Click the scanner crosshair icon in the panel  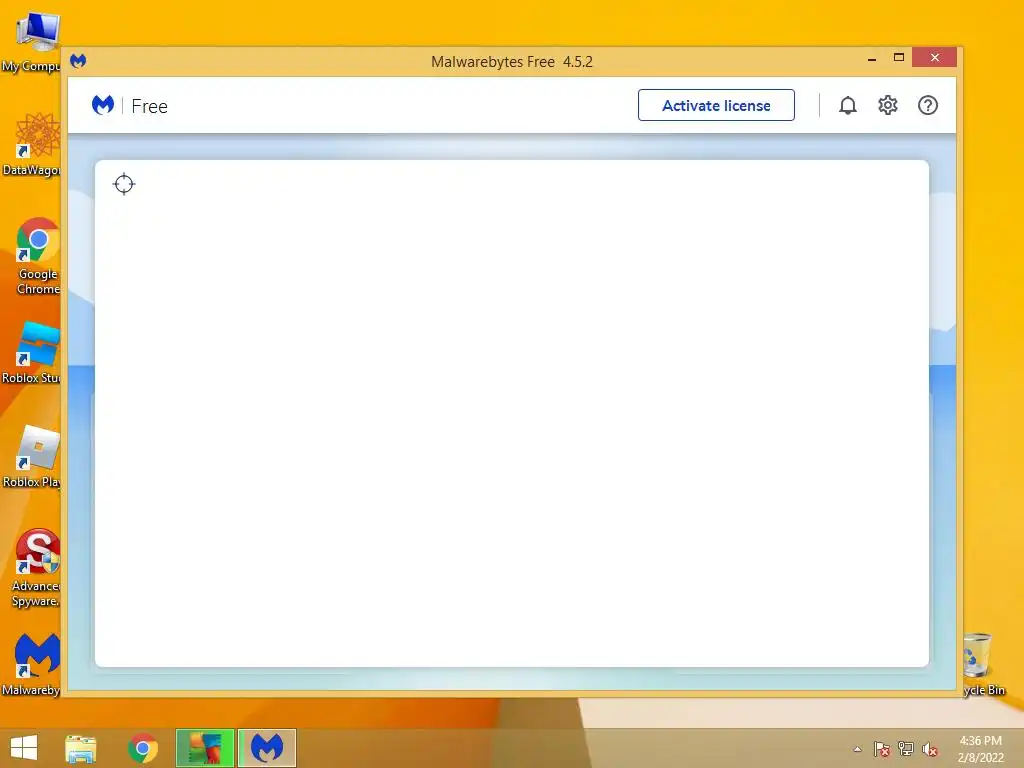pyautogui.click(x=123, y=184)
